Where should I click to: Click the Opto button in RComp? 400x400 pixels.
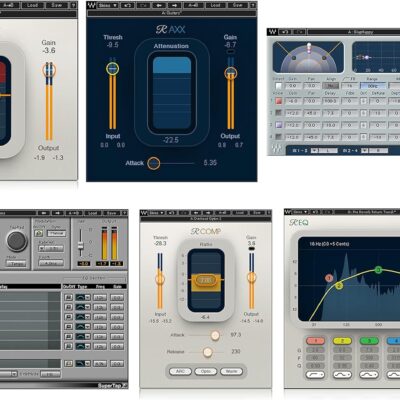coord(206,371)
